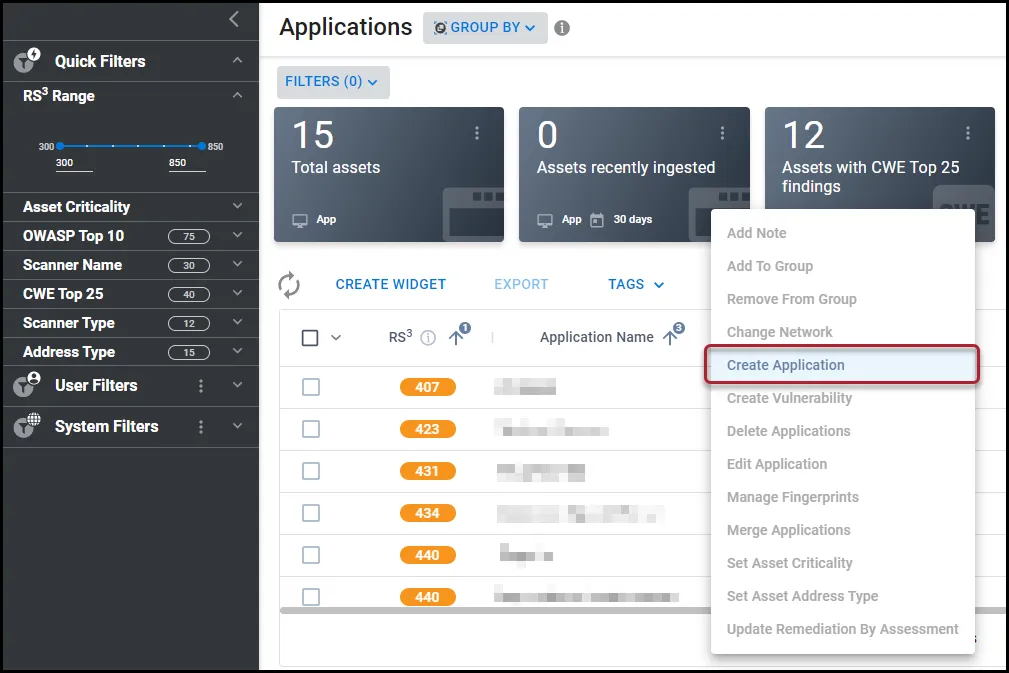Screen dimensions: 1009x673
Task: Collapse the RS3 Range section
Action: click(x=237, y=95)
